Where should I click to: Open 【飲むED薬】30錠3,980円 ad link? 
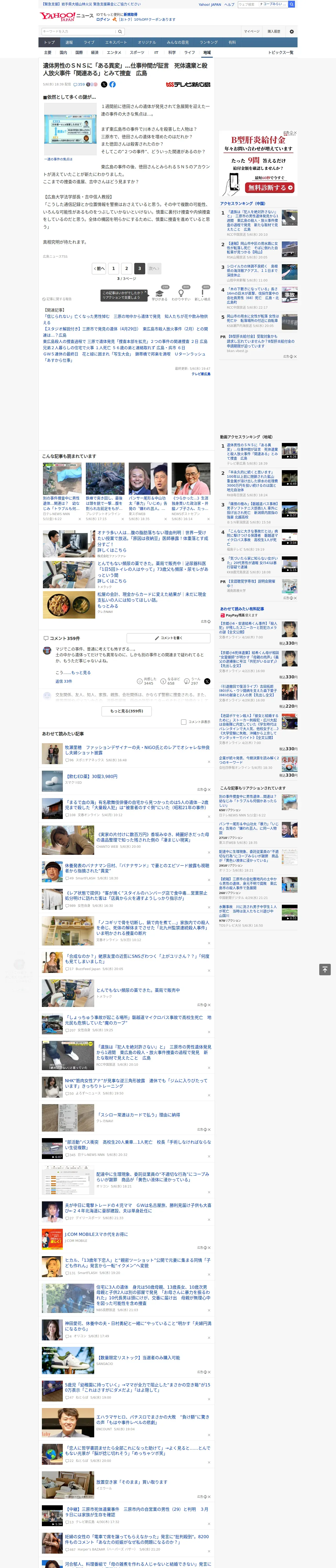point(92,777)
